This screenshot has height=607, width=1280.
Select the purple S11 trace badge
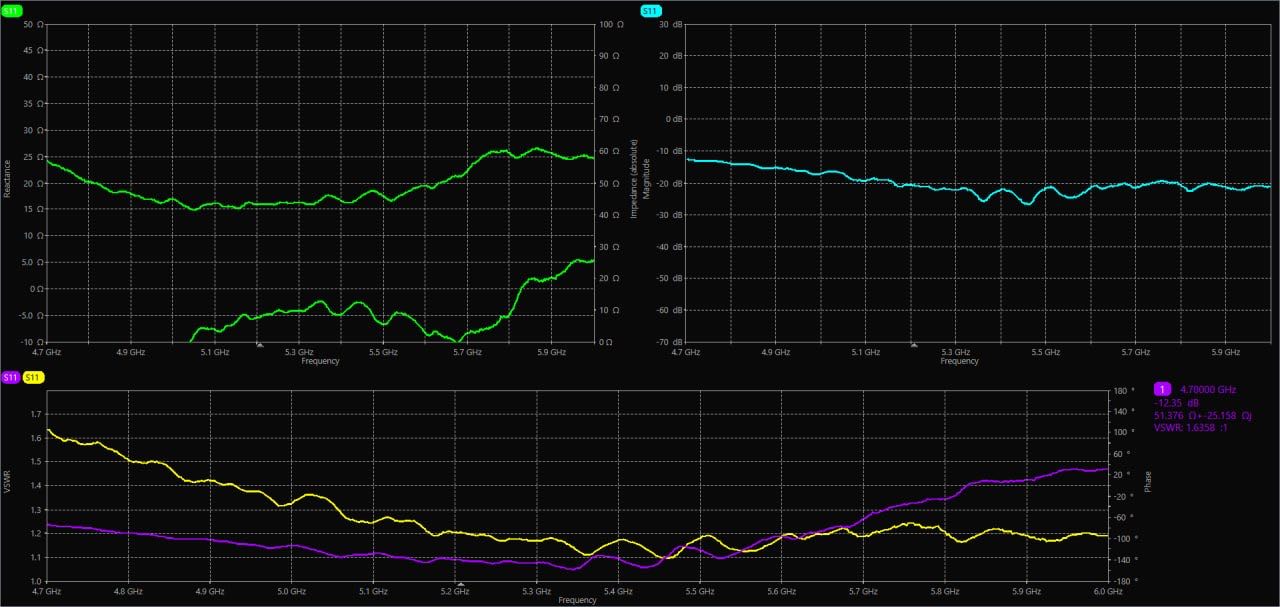[x=10, y=377]
